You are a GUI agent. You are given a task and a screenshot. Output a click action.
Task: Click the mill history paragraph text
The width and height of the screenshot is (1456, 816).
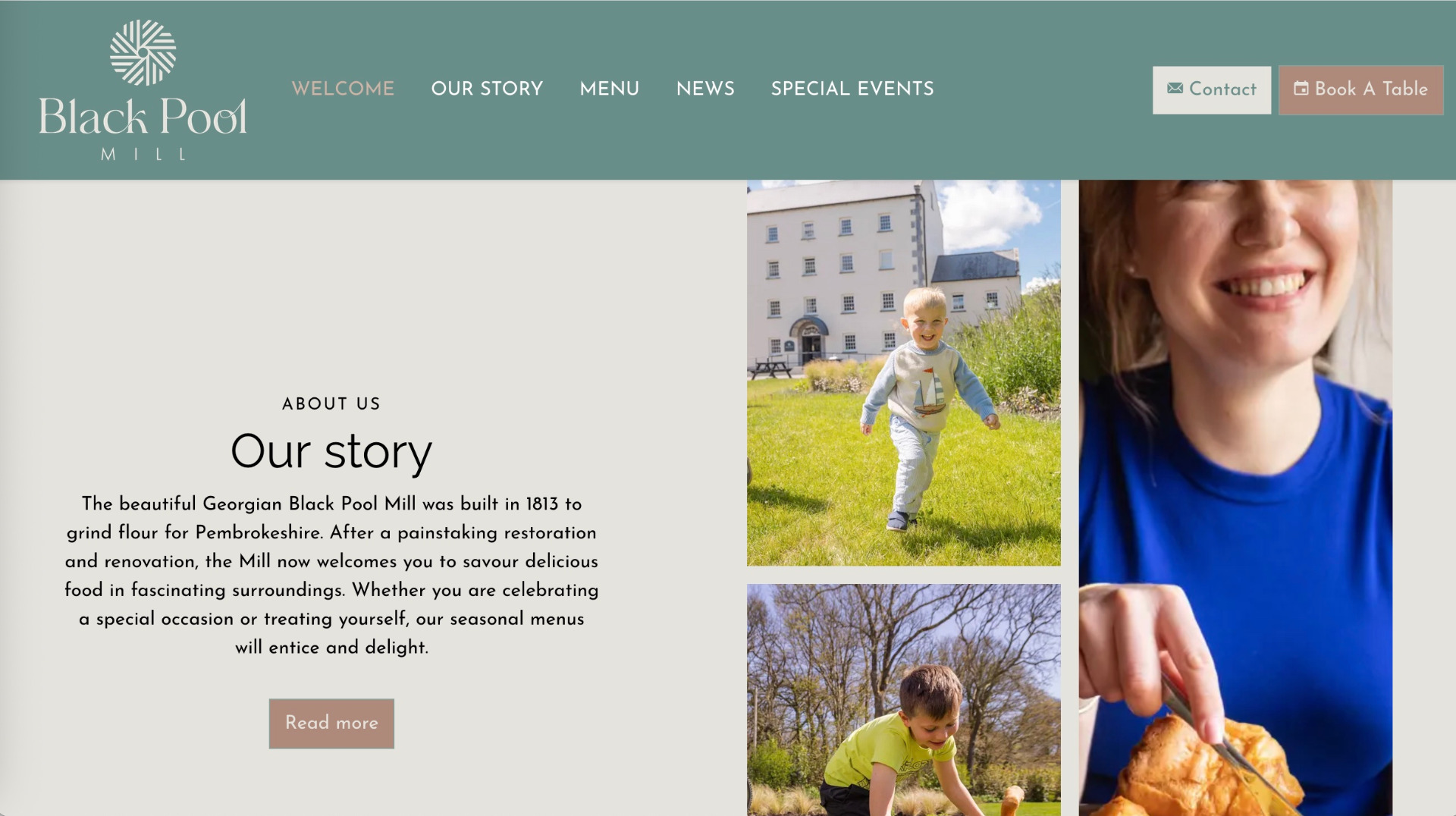331,576
